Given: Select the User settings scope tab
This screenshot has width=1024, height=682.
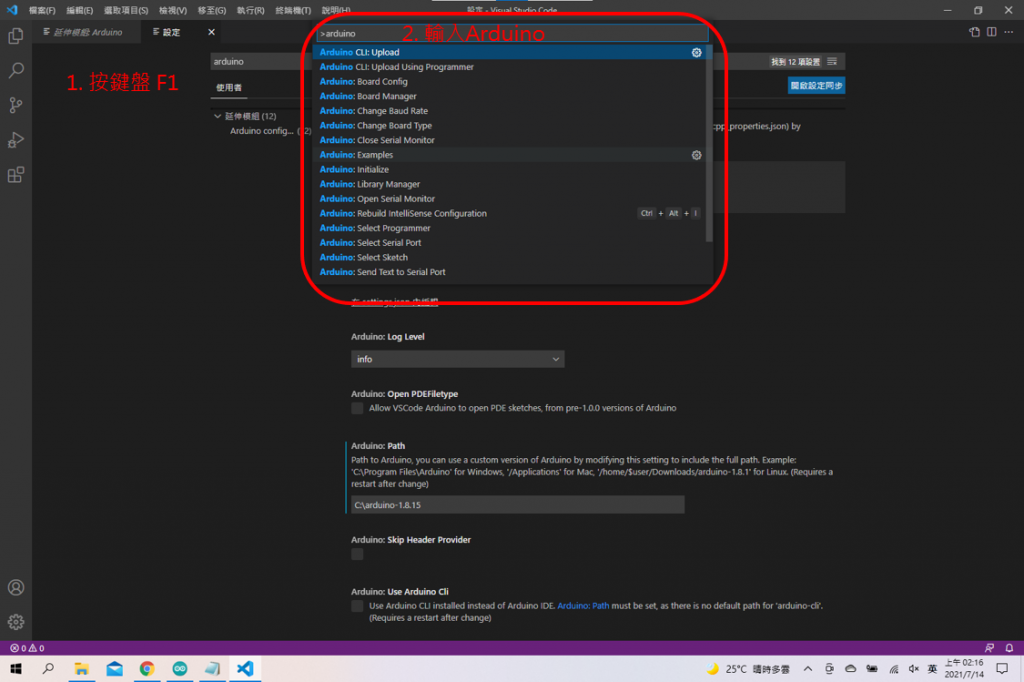Looking at the screenshot, I should pyautogui.click(x=229, y=88).
